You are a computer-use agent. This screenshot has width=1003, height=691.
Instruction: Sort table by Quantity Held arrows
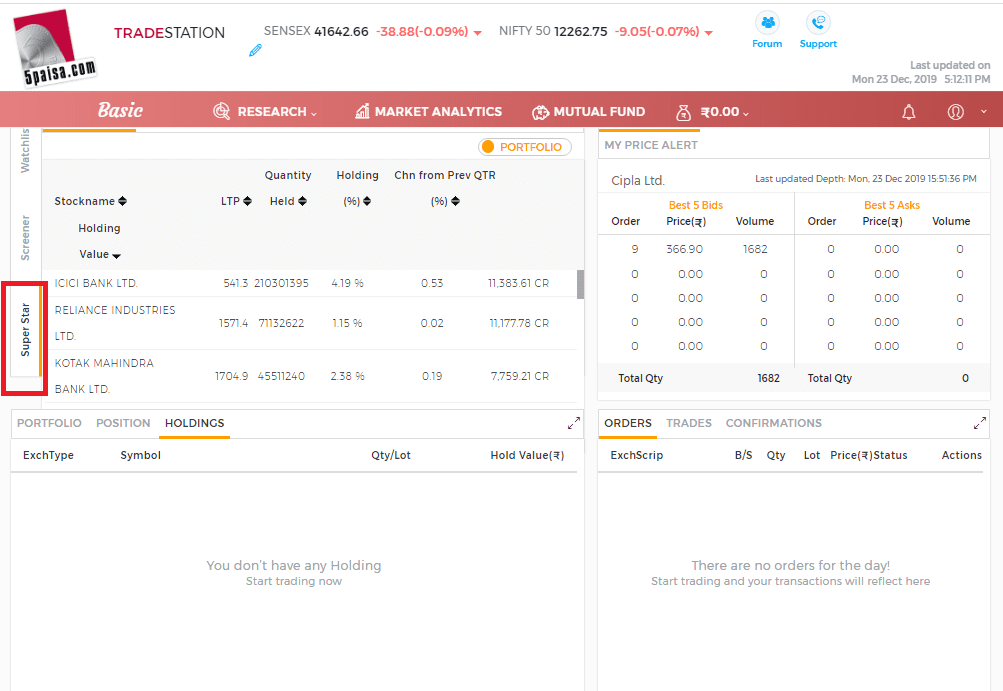coord(303,201)
